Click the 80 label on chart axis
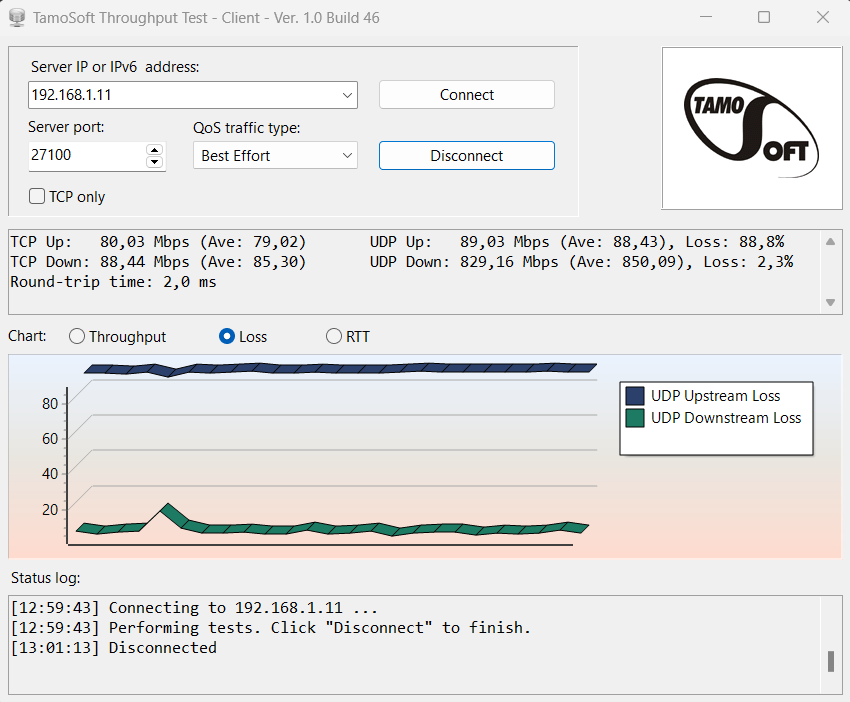Screen dimensions: 850x702 (50, 403)
